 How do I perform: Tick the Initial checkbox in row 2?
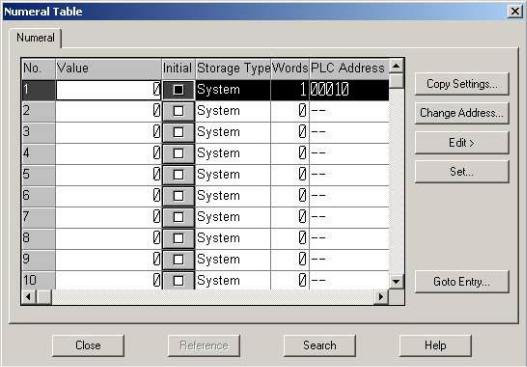click(178, 111)
